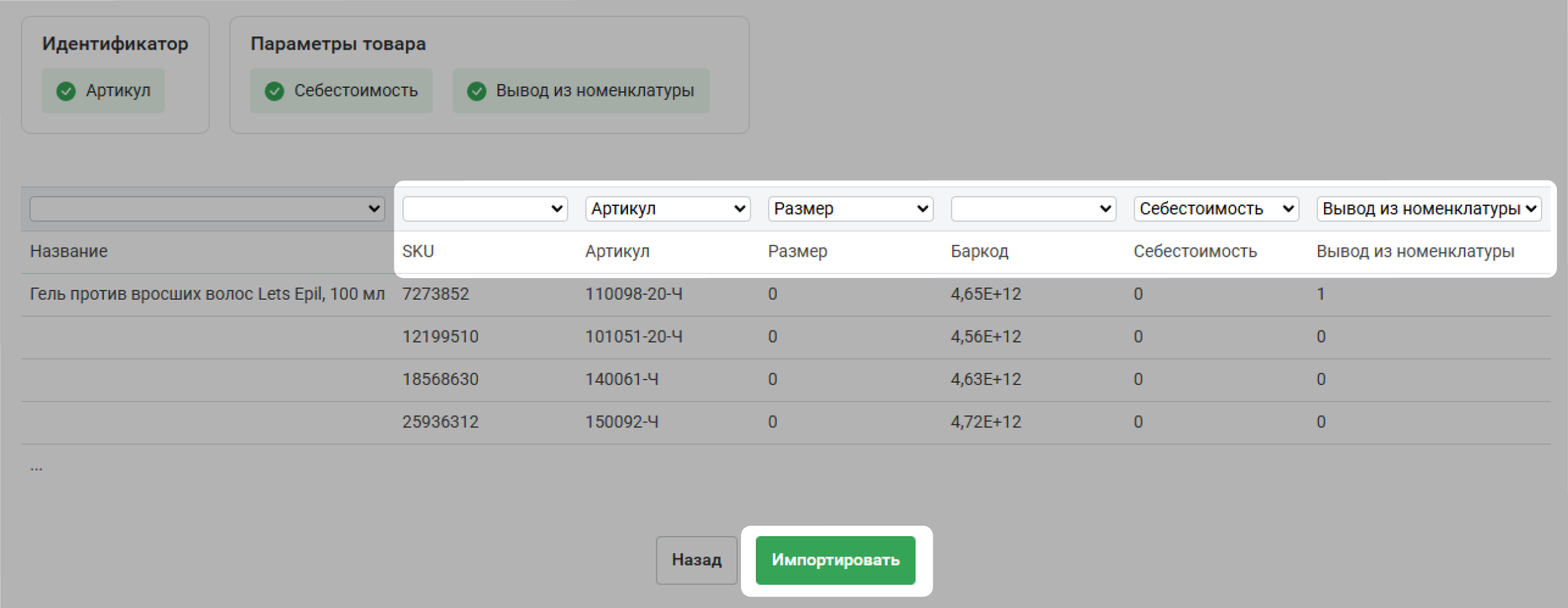Click article cell 101051-20-Ч
The width and height of the screenshot is (1568, 608).
(x=633, y=337)
